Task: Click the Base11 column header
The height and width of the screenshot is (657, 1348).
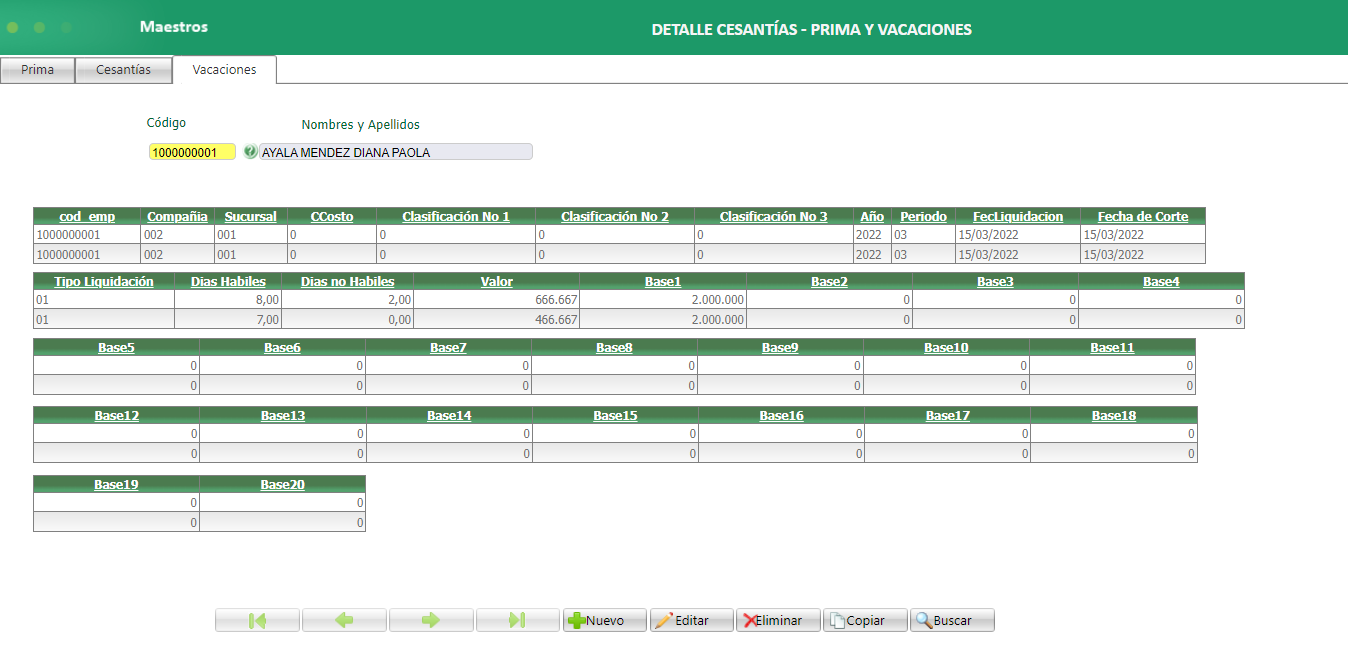Action: pos(1112,347)
